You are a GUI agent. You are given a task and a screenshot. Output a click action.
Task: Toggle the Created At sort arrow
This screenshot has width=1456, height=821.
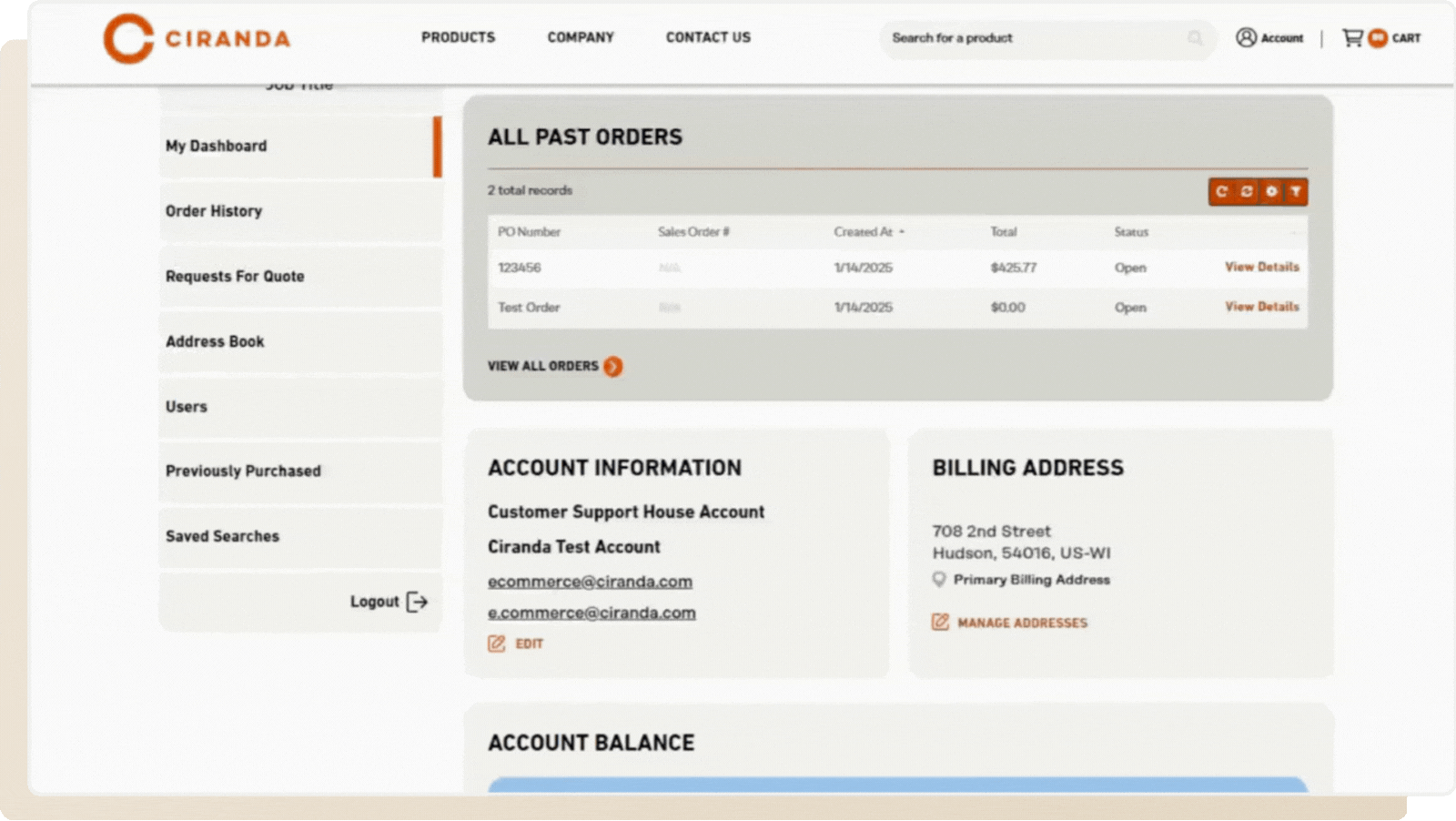click(902, 232)
